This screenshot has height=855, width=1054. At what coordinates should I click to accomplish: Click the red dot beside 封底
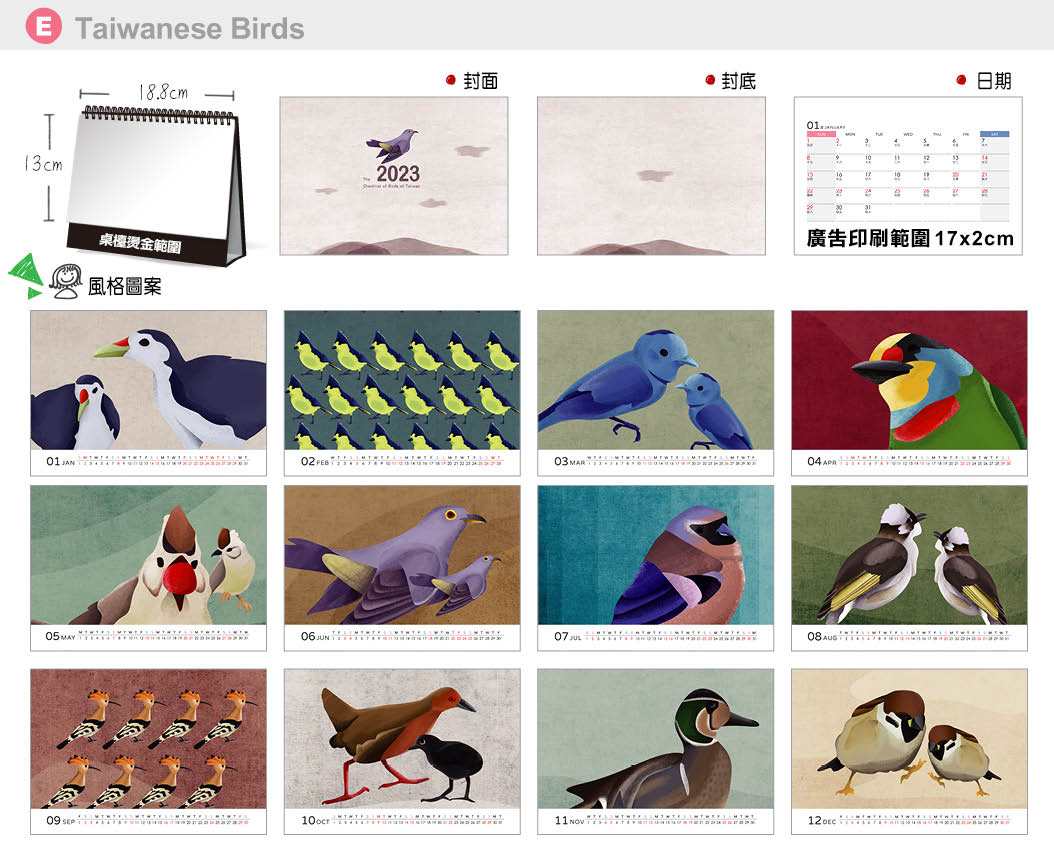click(710, 80)
